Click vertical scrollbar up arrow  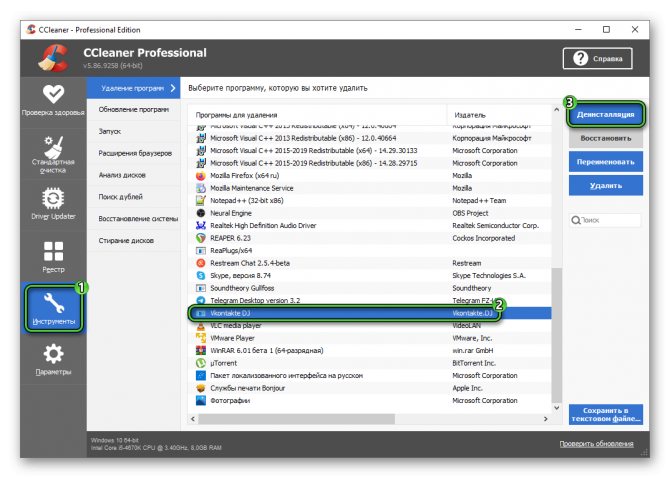click(556, 110)
